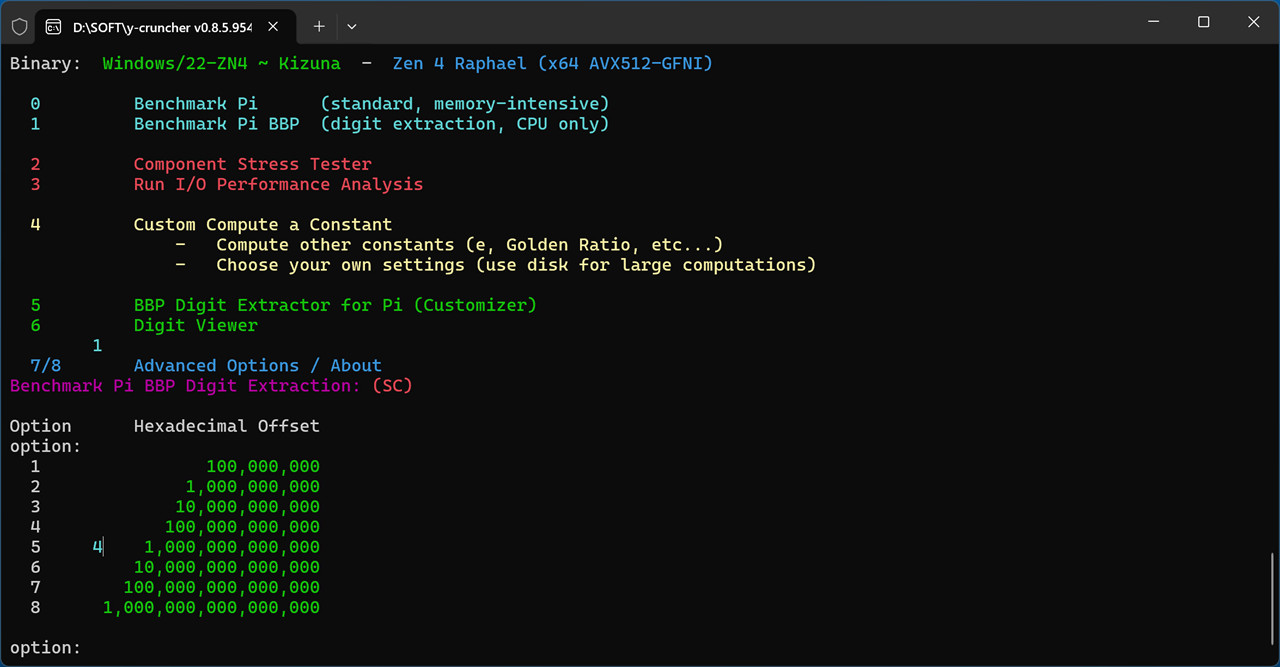
Task: Click menu number '7/8' entry
Action: click(46, 366)
